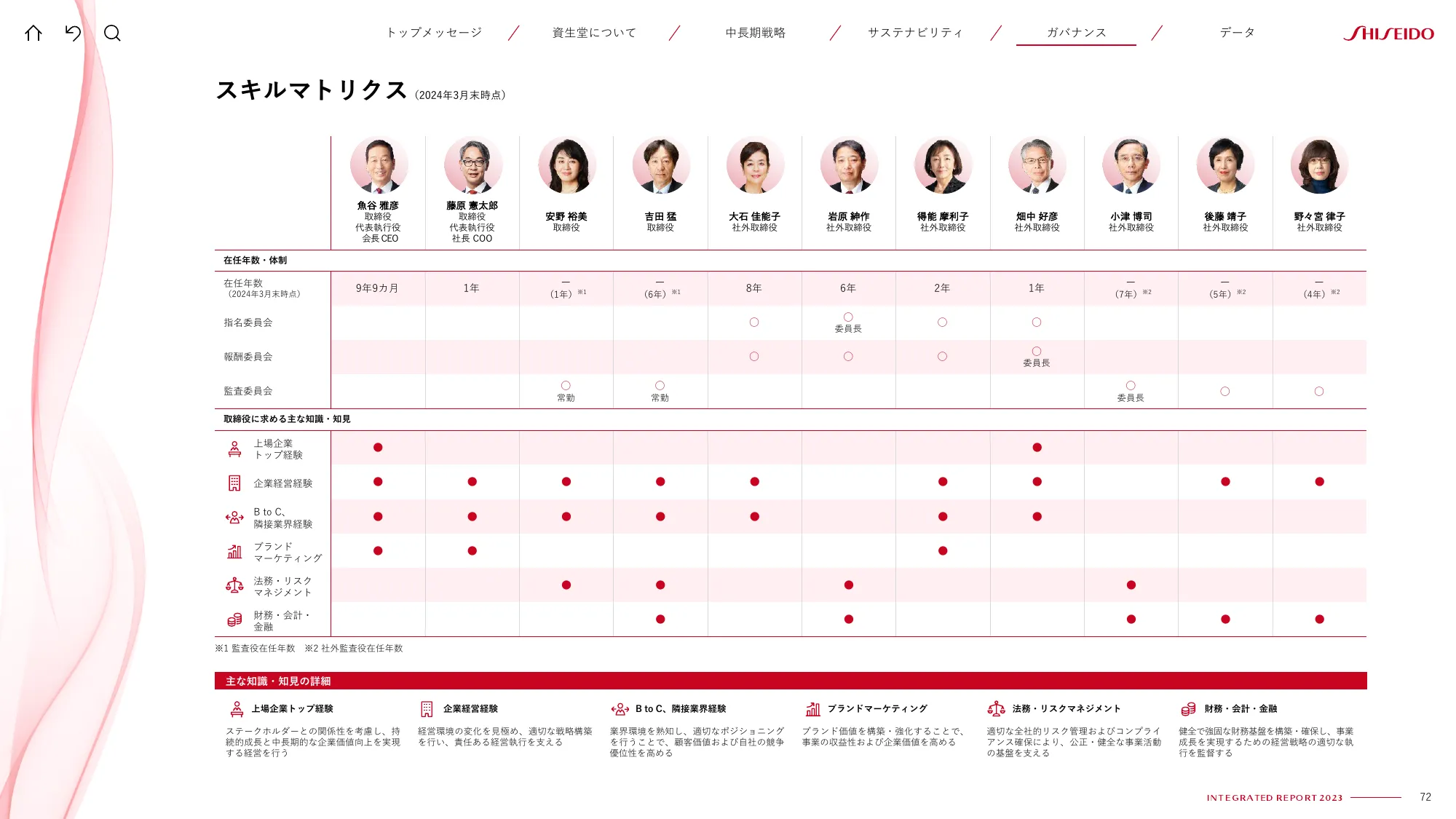This screenshot has height=819, width=1456.
Task: Open the サステナビリティ page link
Action: tap(914, 32)
